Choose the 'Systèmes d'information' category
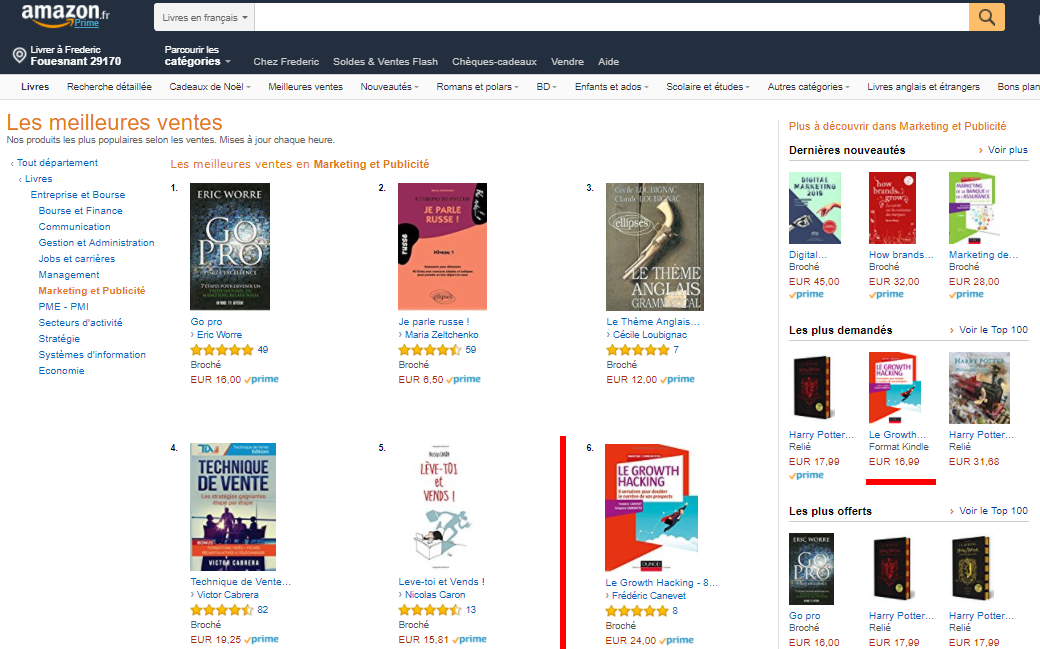1040x649 pixels. point(92,354)
